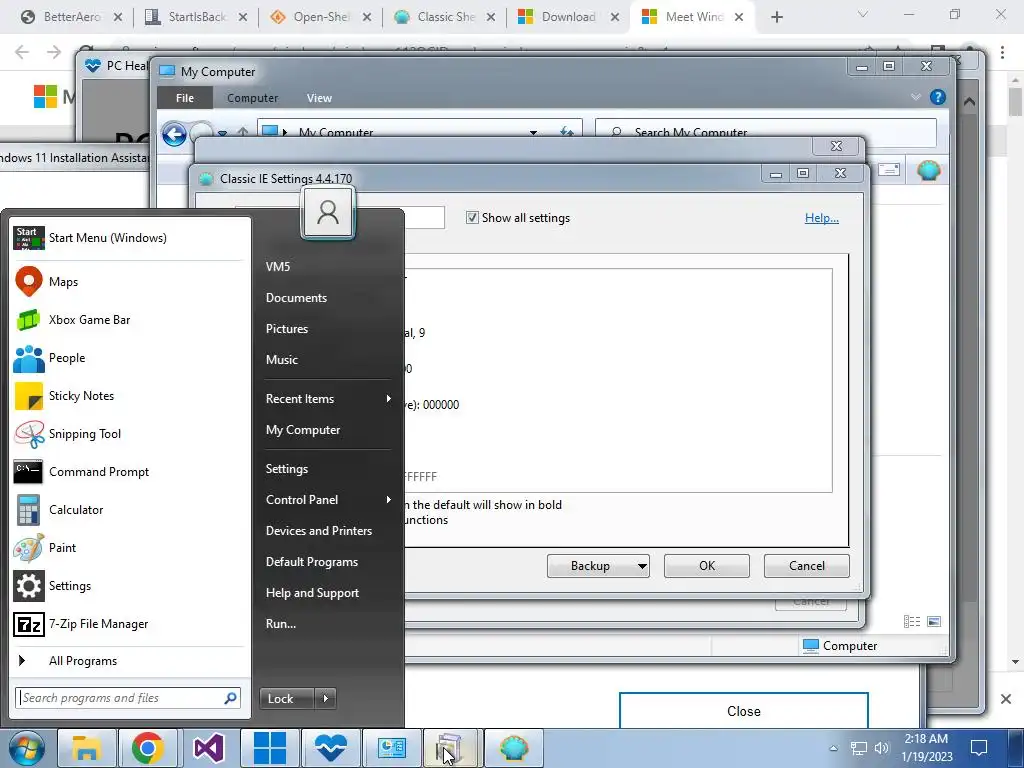Image resolution: width=1024 pixels, height=768 pixels.
Task: Open Chrome tab search dropdown
Action: (x=863, y=14)
